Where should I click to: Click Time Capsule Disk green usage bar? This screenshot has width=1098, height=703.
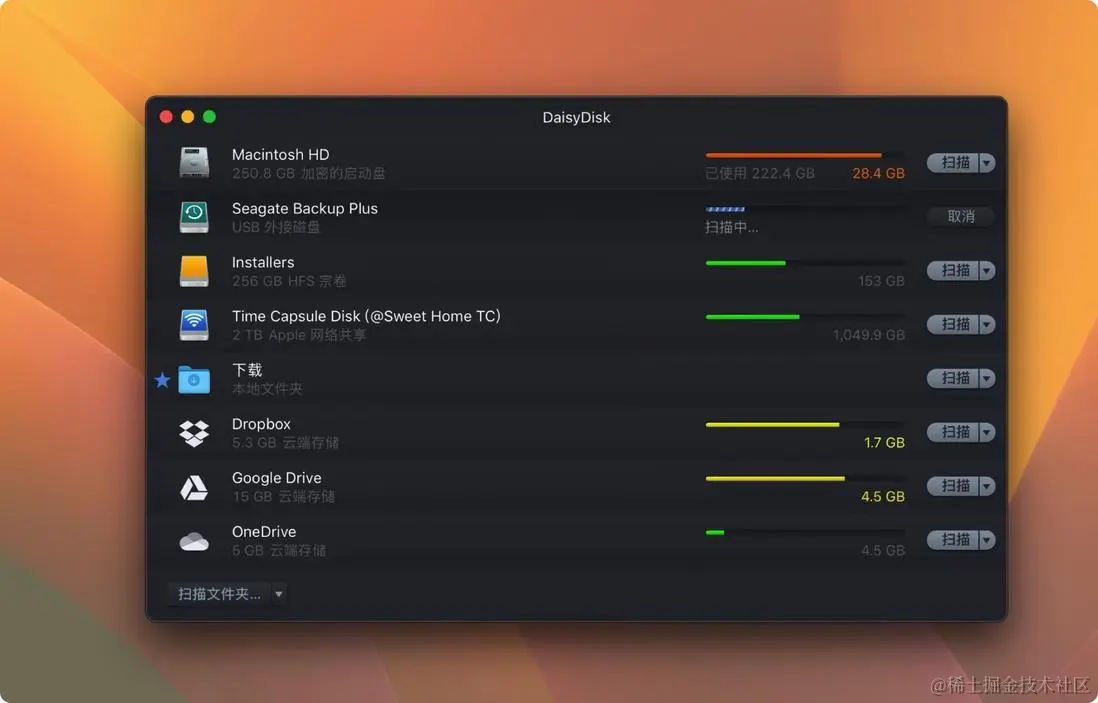(x=753, y=317)
